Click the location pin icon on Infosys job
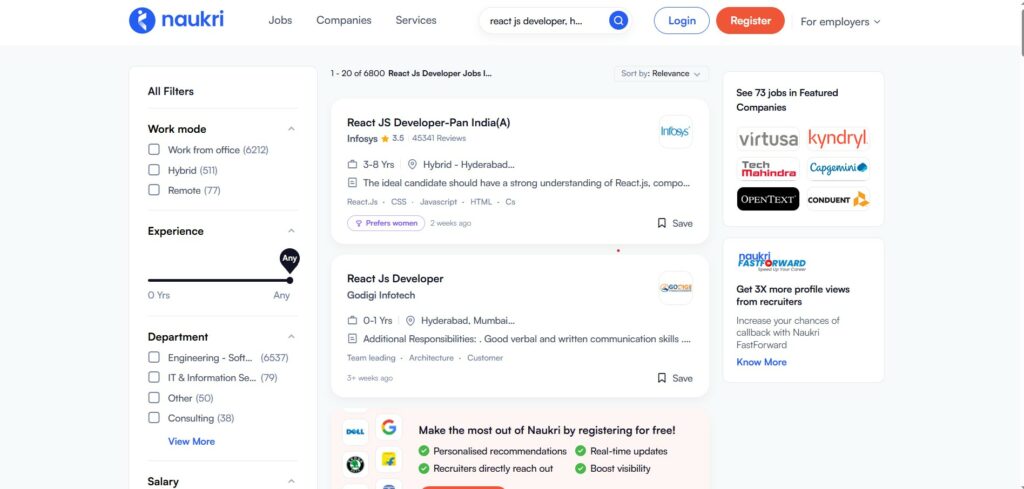This screenshot has width=1024, height=489. tap(412, 165)
